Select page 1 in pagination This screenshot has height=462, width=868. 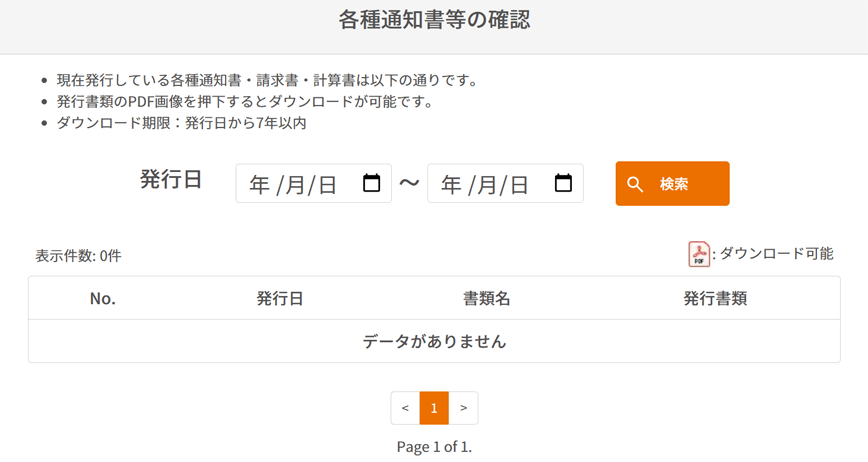pos(434,408)
